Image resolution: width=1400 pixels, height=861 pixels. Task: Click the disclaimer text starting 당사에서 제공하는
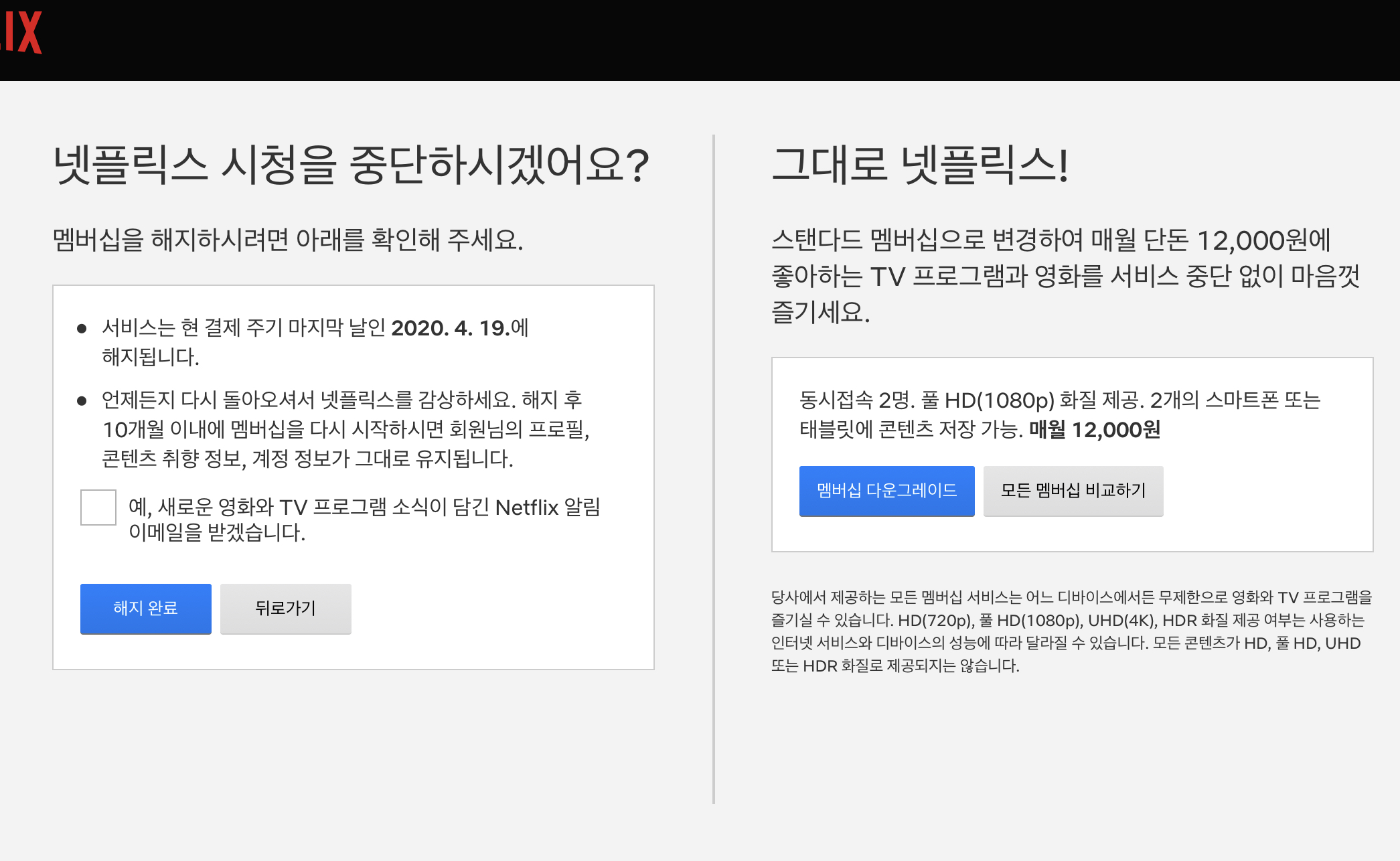pos(1071,631)
